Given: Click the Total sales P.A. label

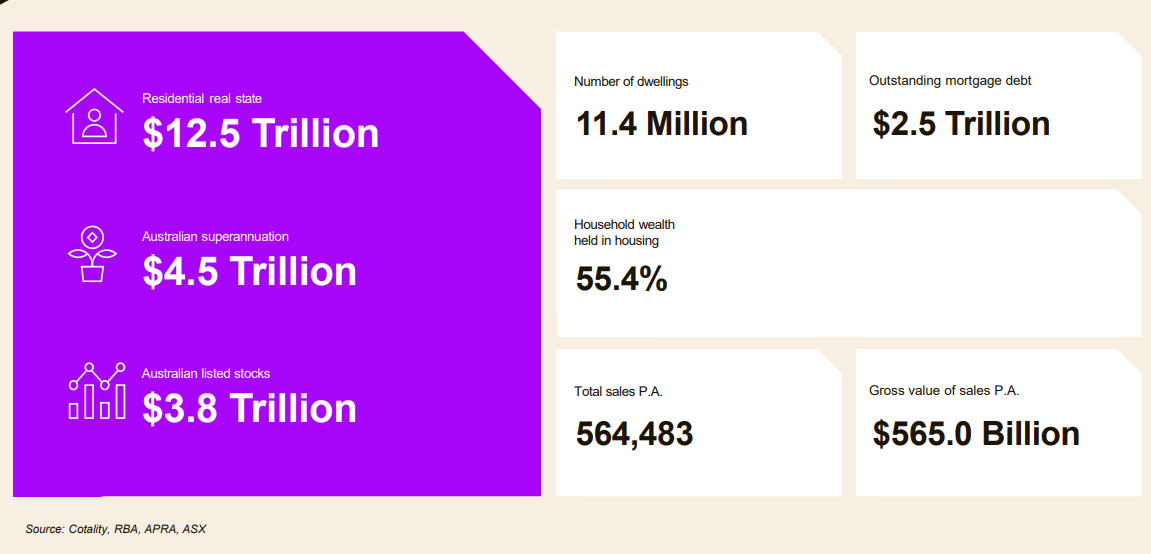Looking at the screenshot, I should (618, 392).
